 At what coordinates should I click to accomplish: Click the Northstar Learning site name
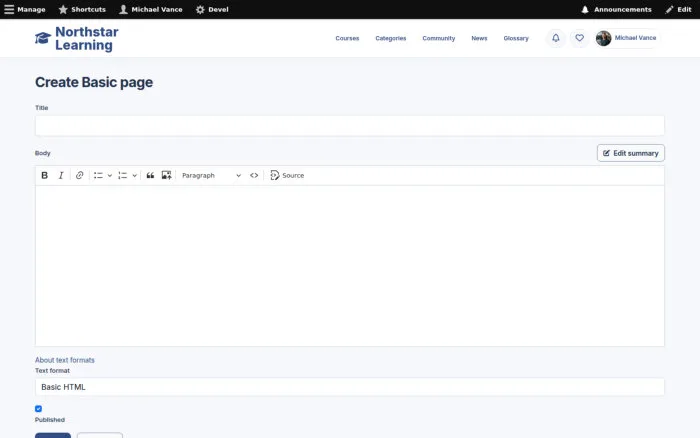(87, 38)
